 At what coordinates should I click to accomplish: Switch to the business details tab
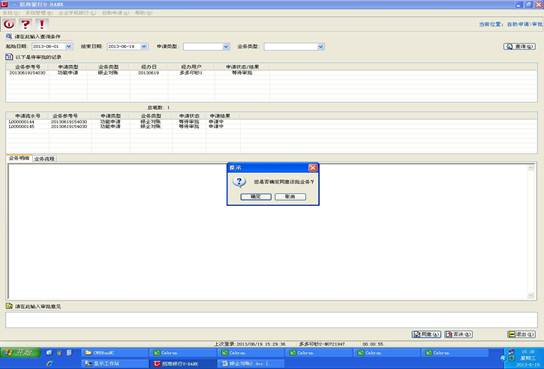[x=19, y=158]
